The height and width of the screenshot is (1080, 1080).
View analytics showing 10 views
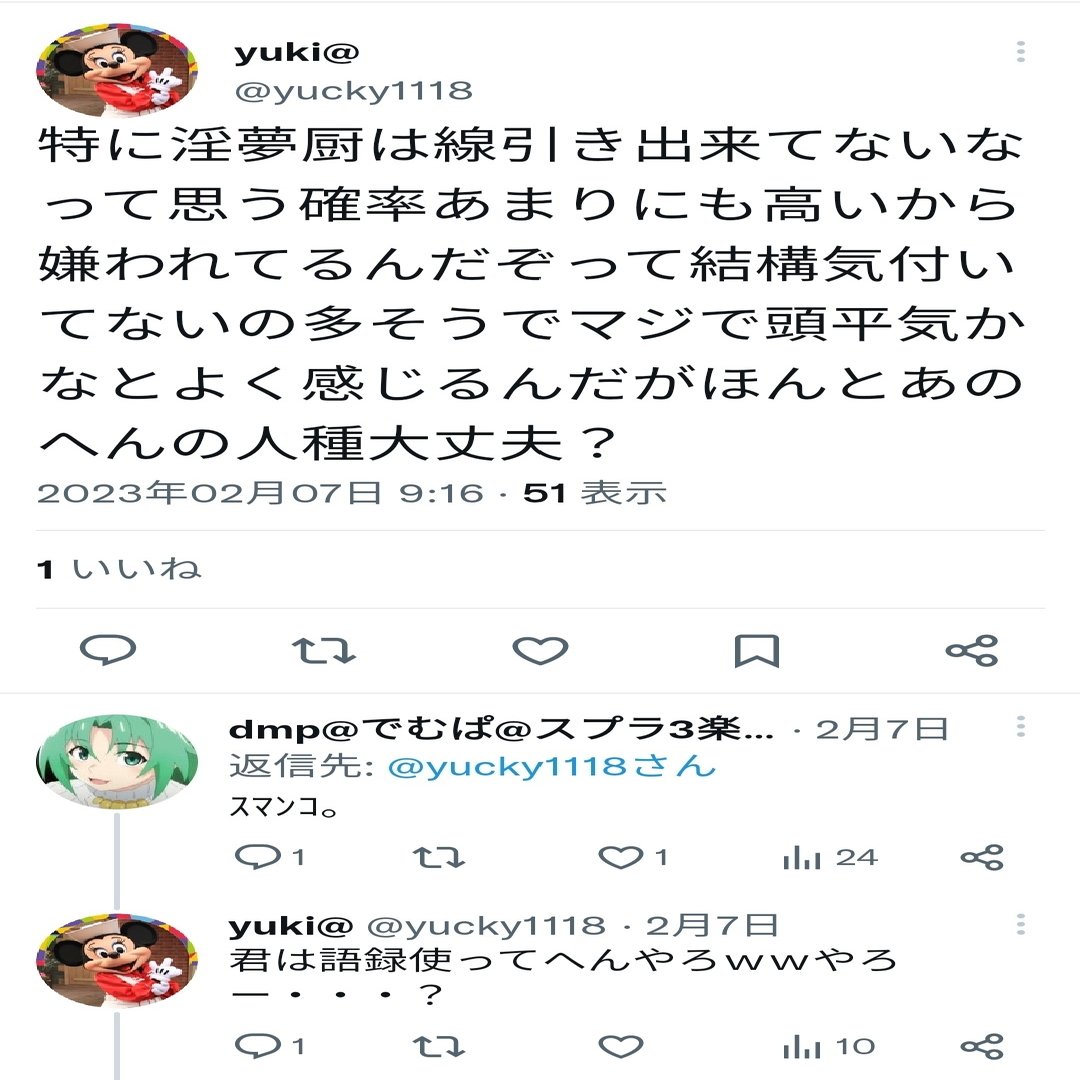click(x=829, y=1047)
